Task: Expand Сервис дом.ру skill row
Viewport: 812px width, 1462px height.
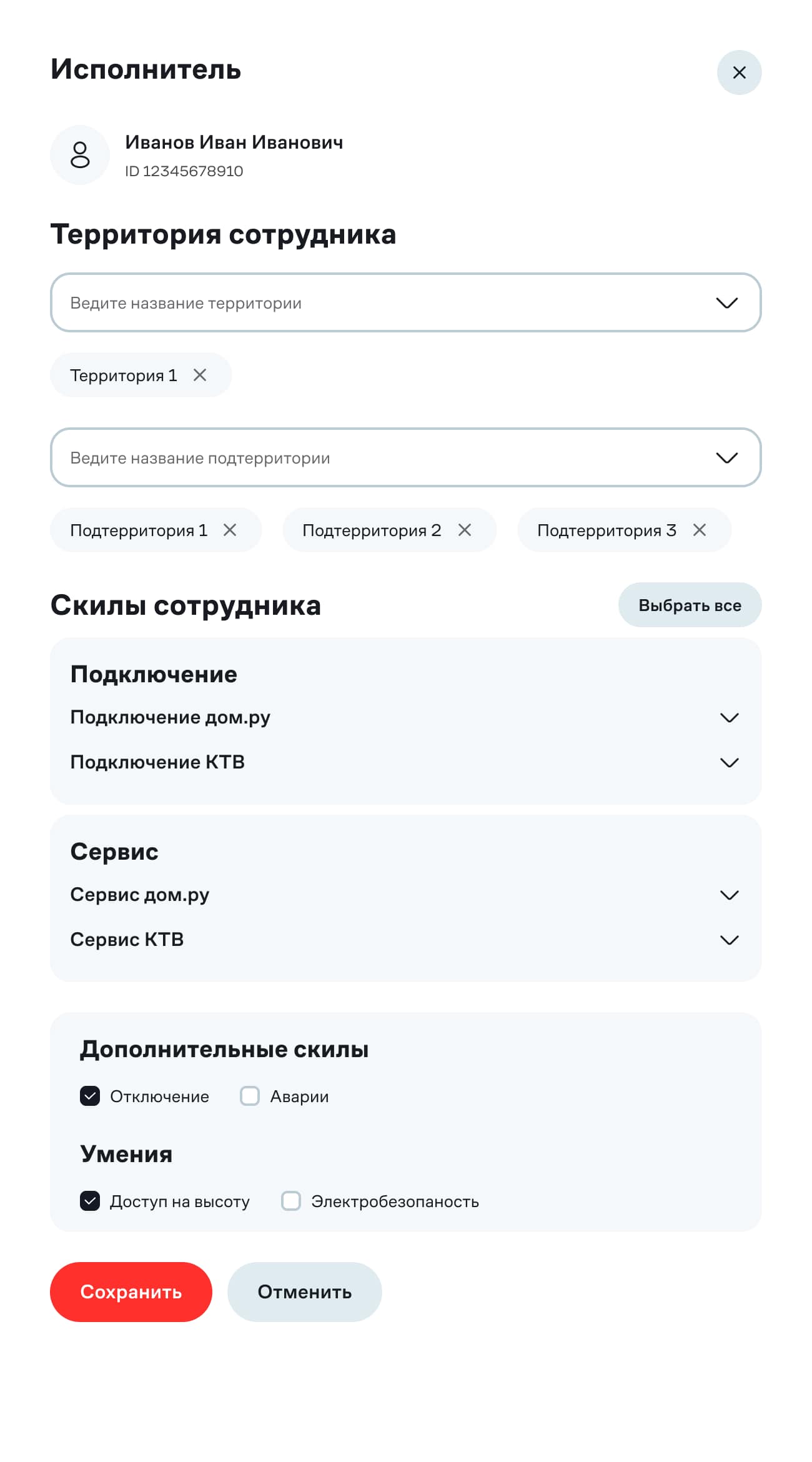Action: point(729,895)
